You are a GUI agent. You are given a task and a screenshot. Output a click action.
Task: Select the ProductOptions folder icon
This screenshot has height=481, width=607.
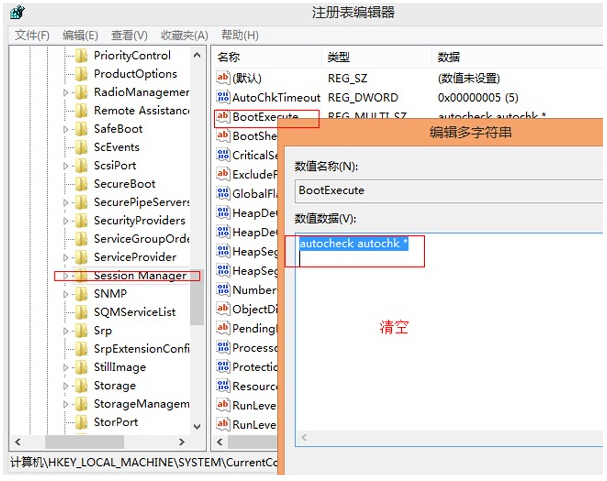pos(81,74)
